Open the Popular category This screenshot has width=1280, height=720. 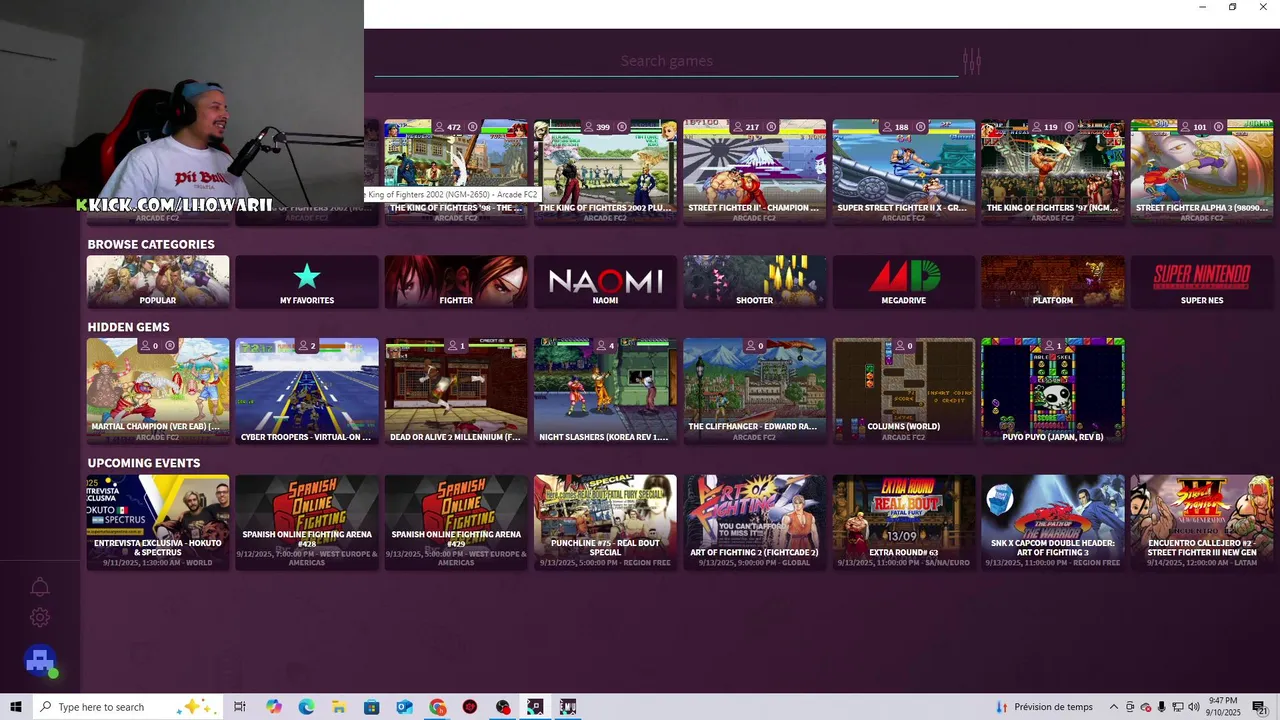point(158,281)
